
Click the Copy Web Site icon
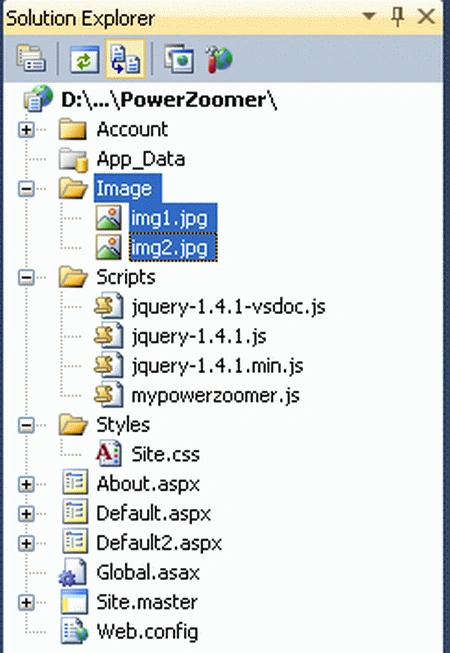[x=179, y=59]
